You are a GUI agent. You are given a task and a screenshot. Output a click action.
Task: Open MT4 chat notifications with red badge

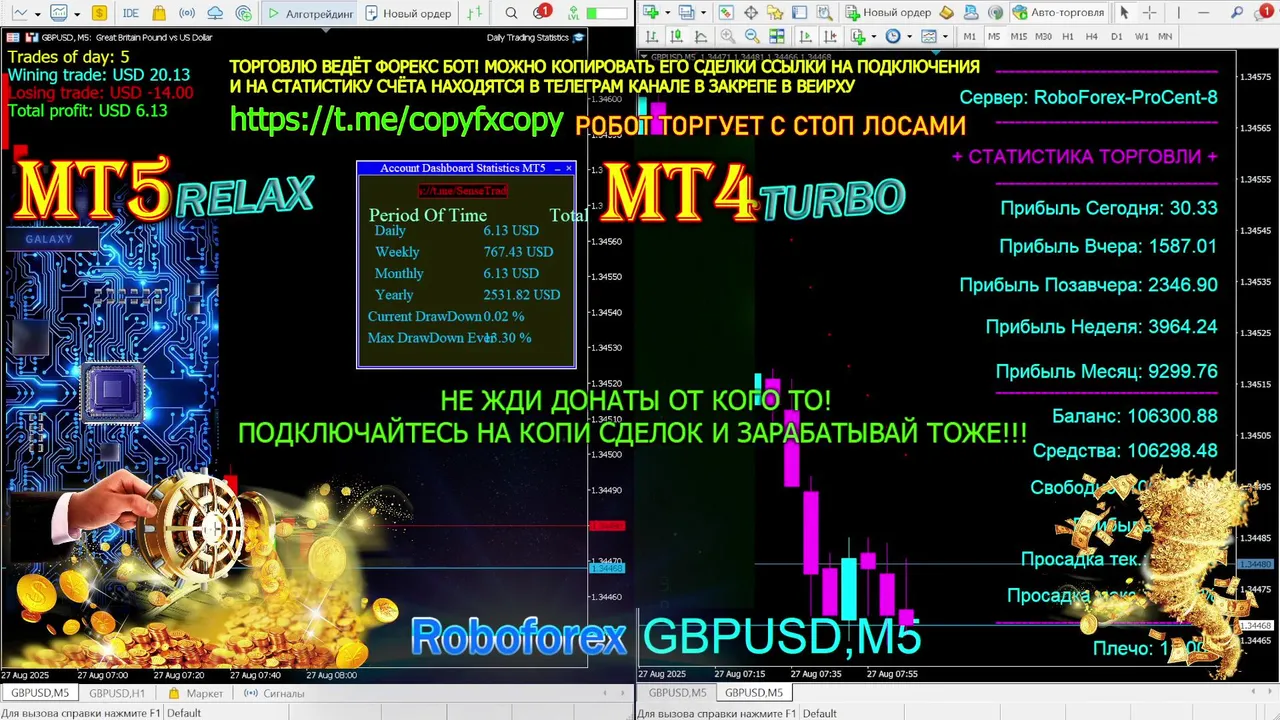[x=1264, y=13]
